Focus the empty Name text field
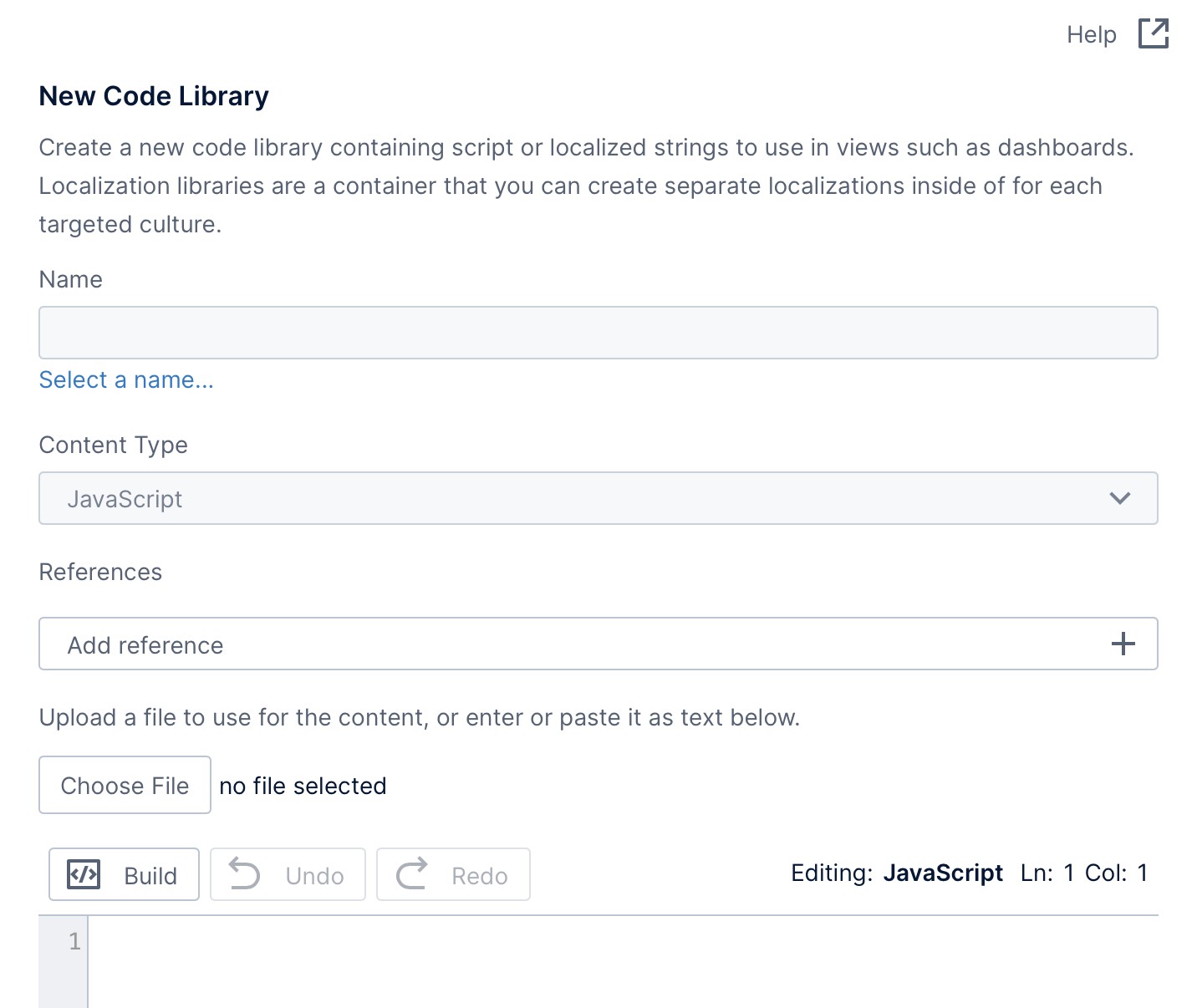Screen dimensions: 1197x1008 [598, 332]
